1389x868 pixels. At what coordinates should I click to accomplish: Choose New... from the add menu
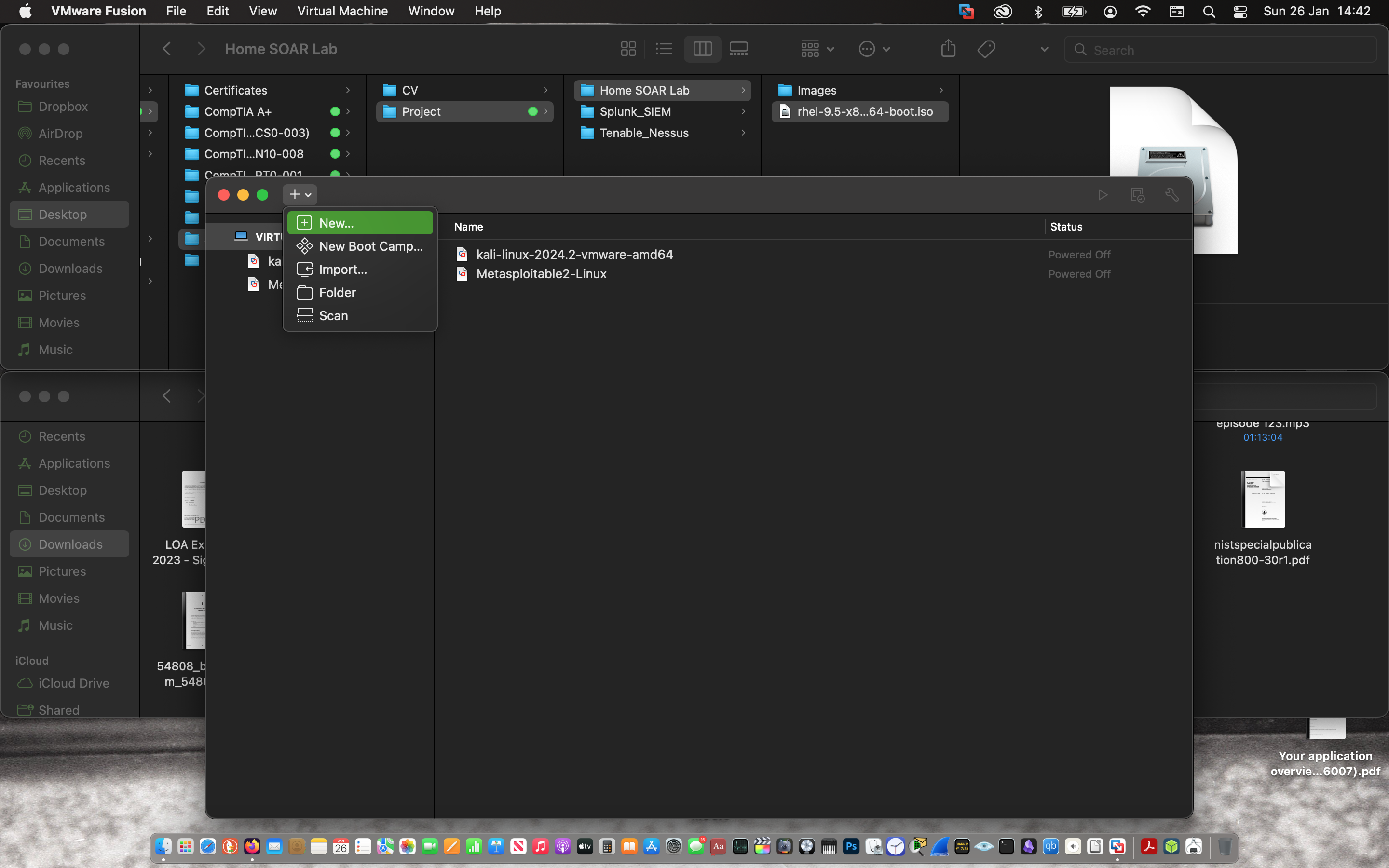coord(360,223)
